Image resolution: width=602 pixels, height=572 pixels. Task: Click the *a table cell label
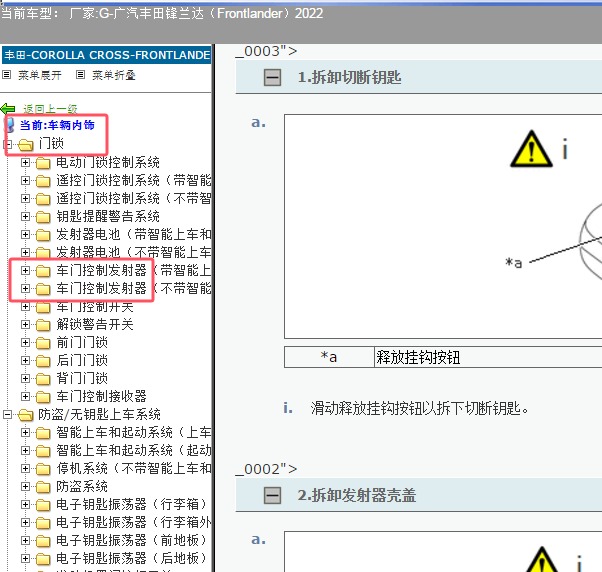pyautogui.click(x=329, y=357)
